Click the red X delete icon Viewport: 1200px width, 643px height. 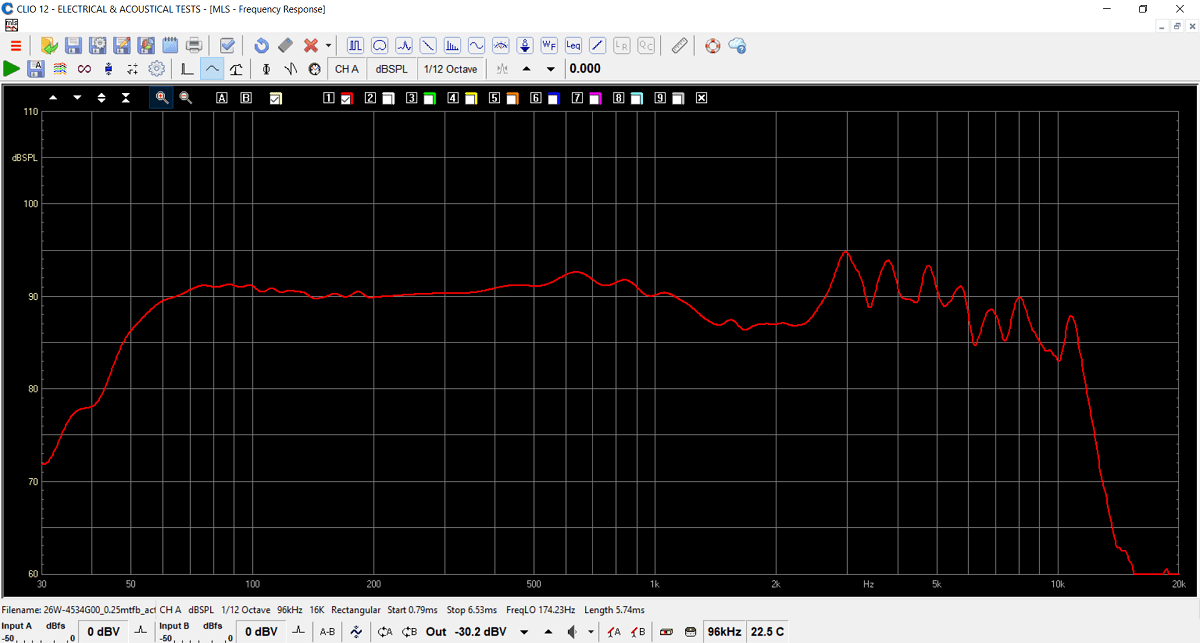[x=310, y=46]
